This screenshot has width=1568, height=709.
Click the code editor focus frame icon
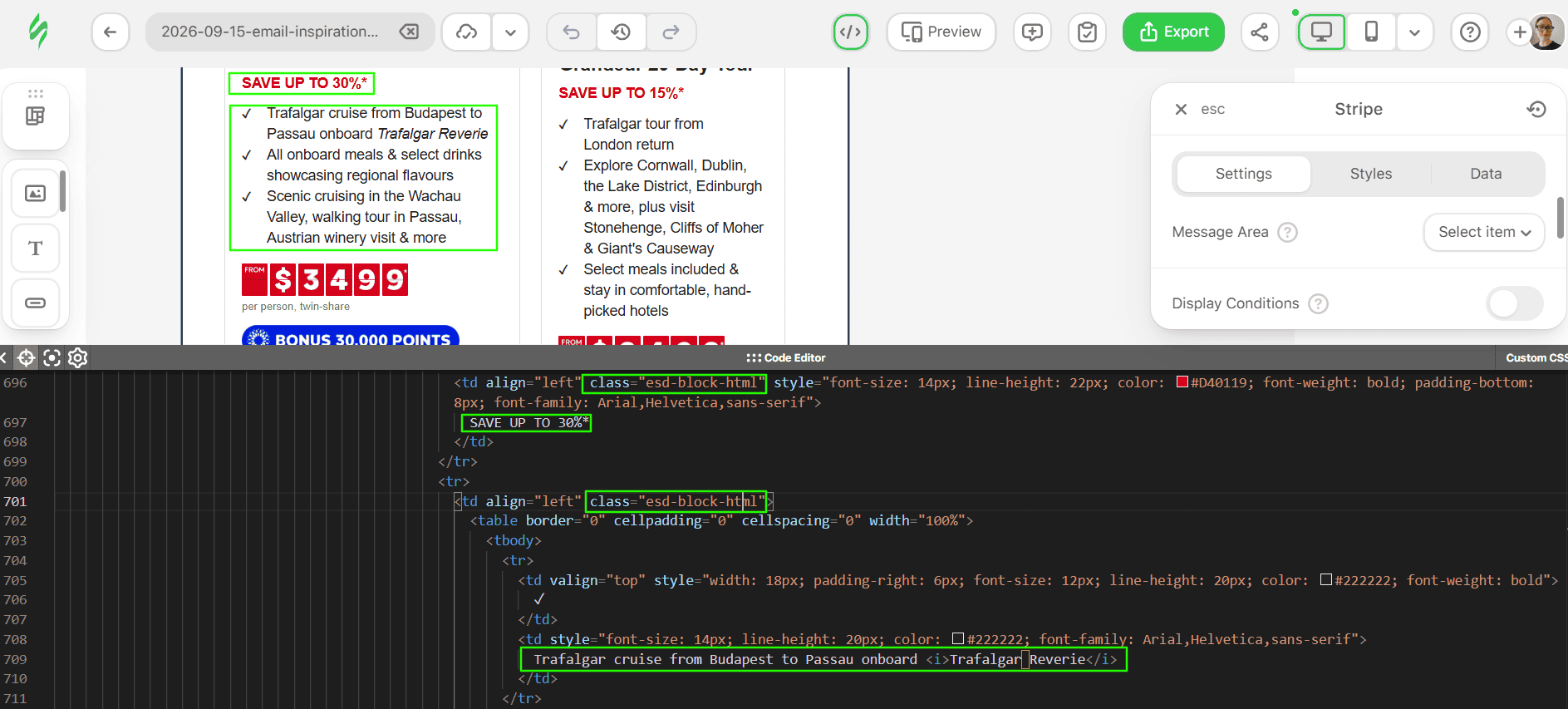52,357
